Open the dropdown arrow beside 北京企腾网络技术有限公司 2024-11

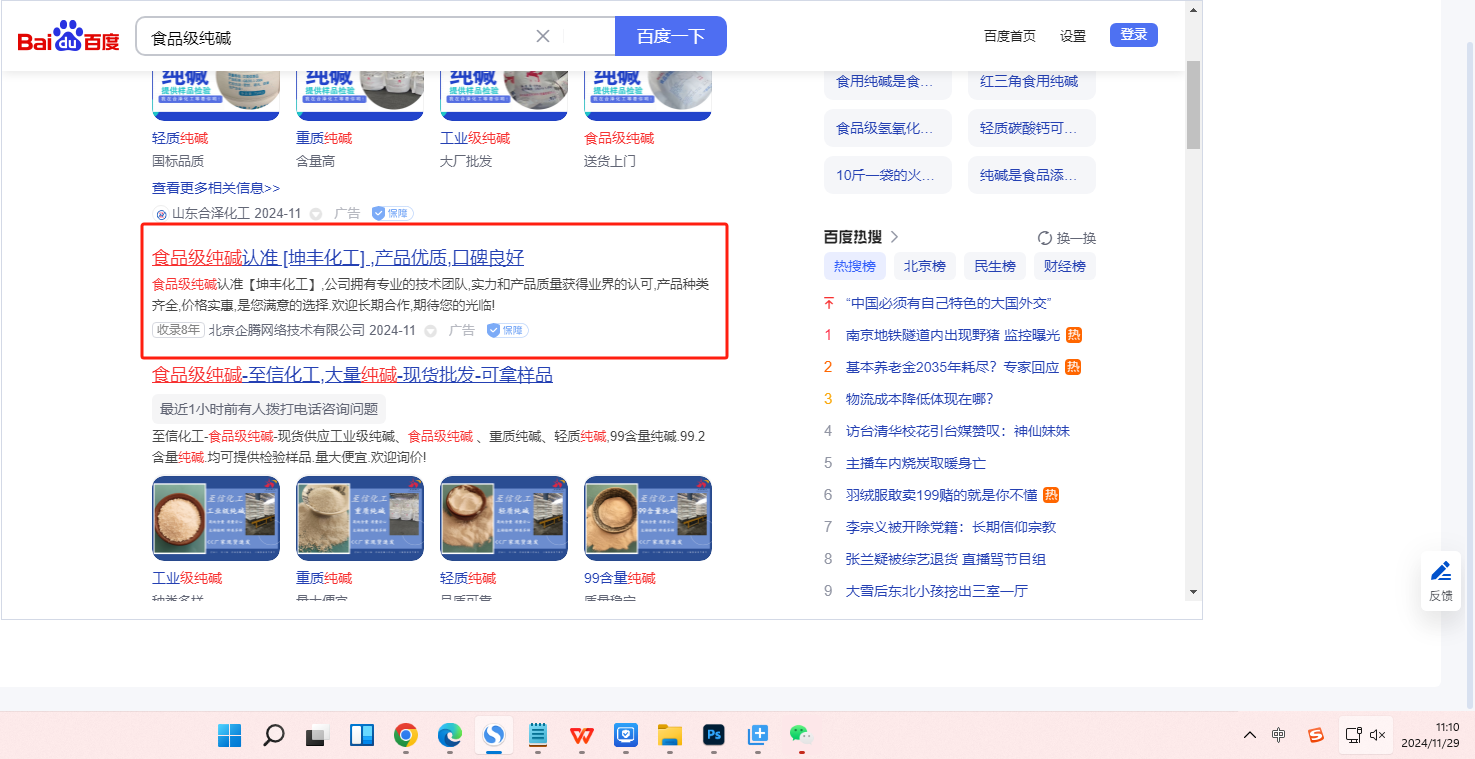(431, 330)
